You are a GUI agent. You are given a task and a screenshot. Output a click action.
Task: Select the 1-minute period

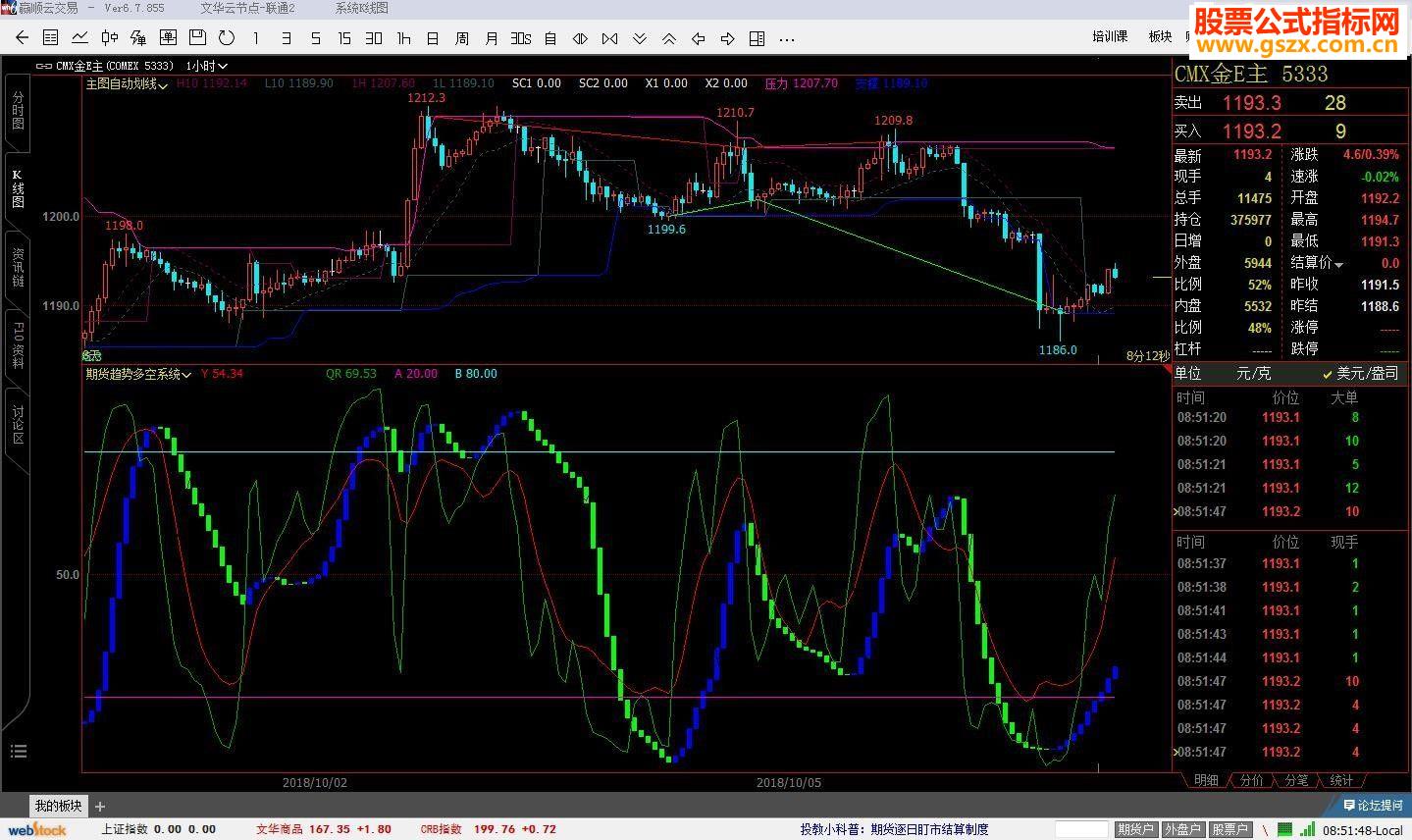pos(256,38)
